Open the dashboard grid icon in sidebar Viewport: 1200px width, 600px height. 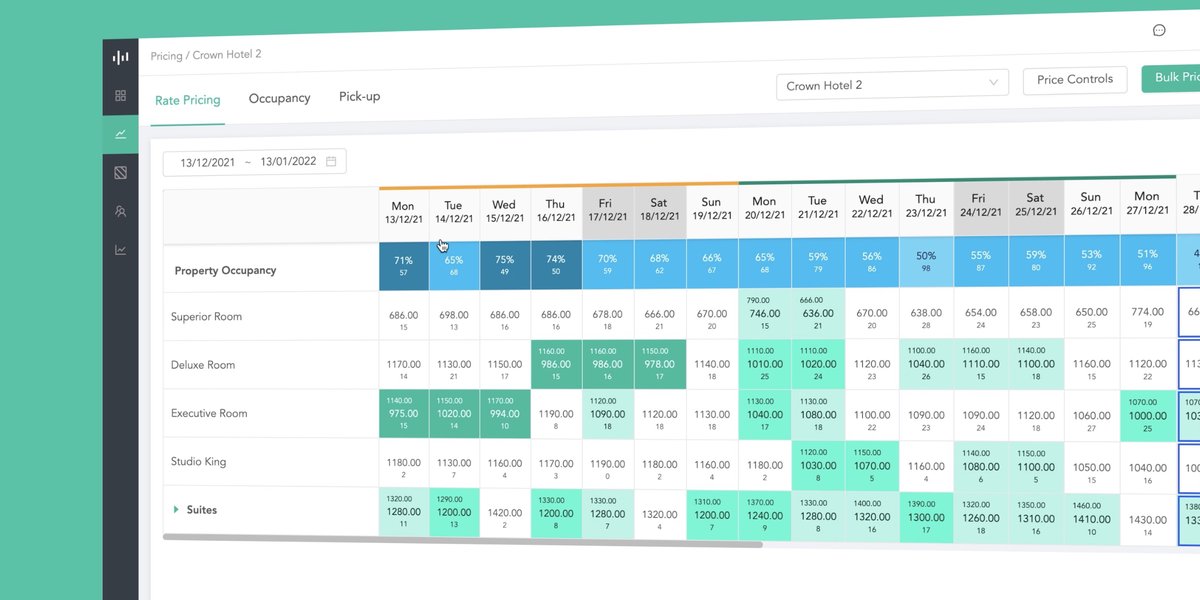pos(120,96)
